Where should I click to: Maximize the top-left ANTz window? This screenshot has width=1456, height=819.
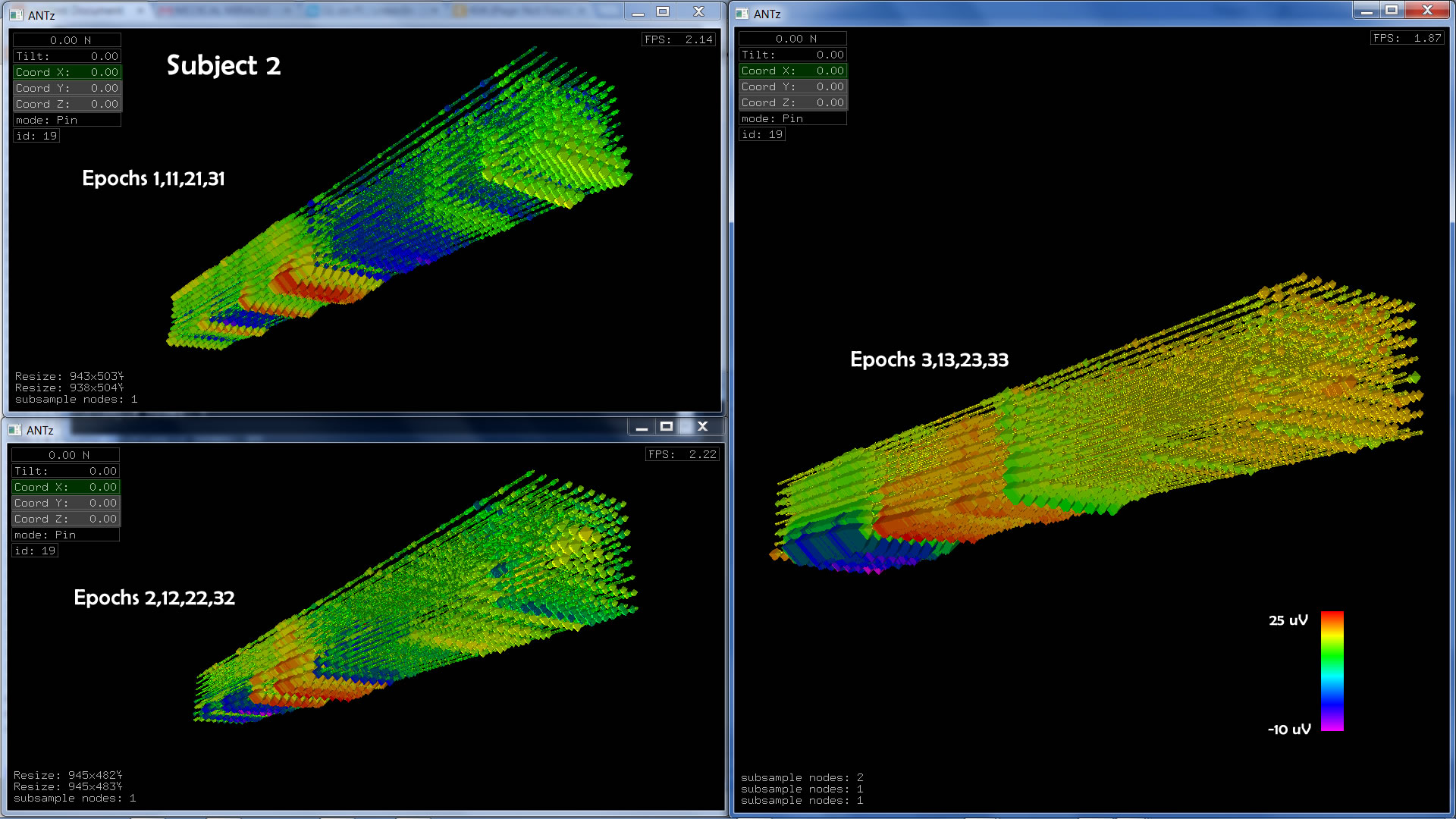(x=663, y=12)
